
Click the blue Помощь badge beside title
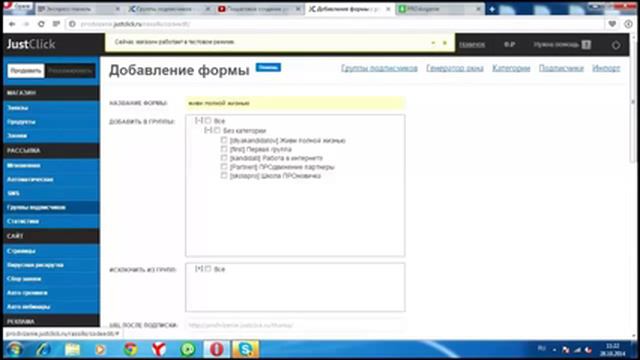[268, 67]
